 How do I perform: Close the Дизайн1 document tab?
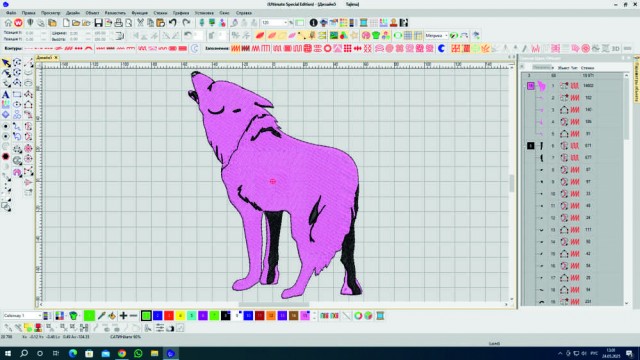coord(56,58)
